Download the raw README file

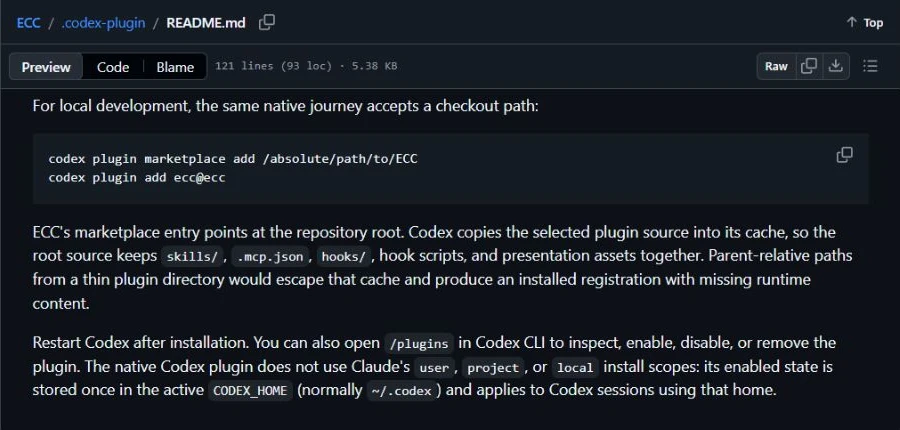[x=836, y=66]
